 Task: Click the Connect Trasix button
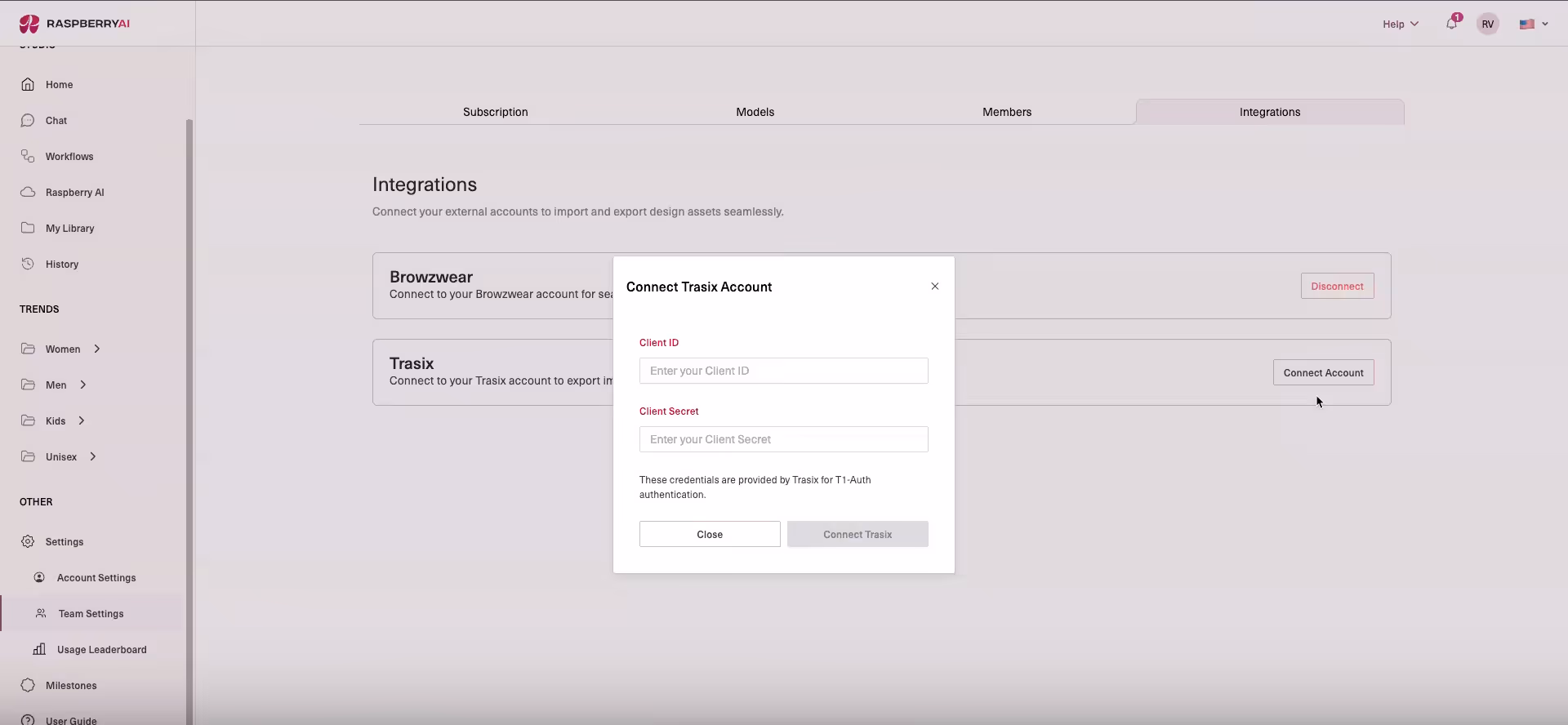coord(857,534)
